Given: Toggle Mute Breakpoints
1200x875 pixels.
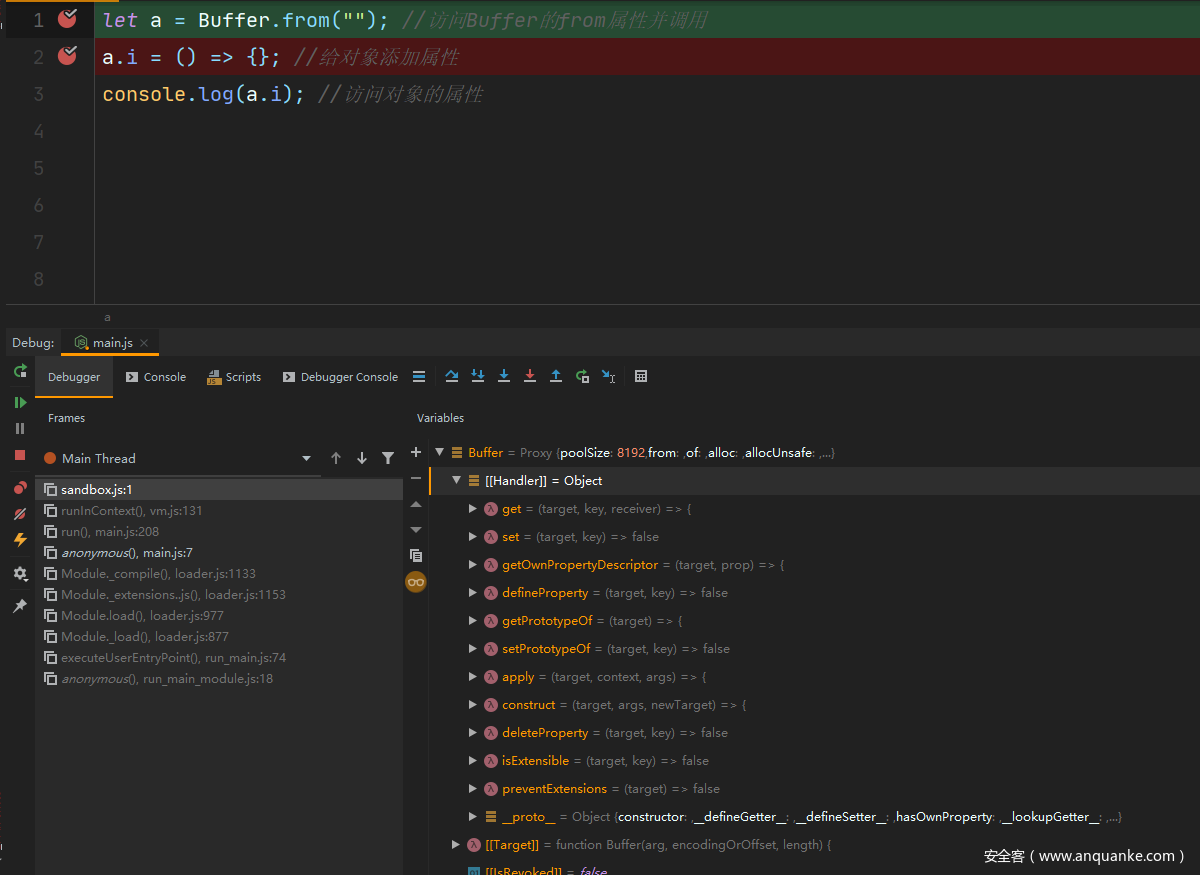Looking at the screenshot, I should pos(20,514).
